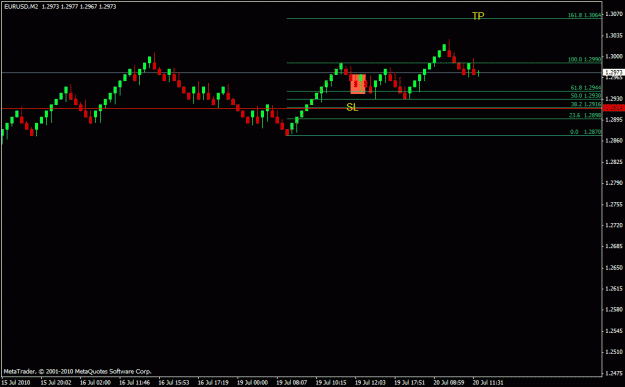The image size is (625, 387).
Task: Click price scale value 1.2615
Action: pyautogui.click(x=614, y=289)
